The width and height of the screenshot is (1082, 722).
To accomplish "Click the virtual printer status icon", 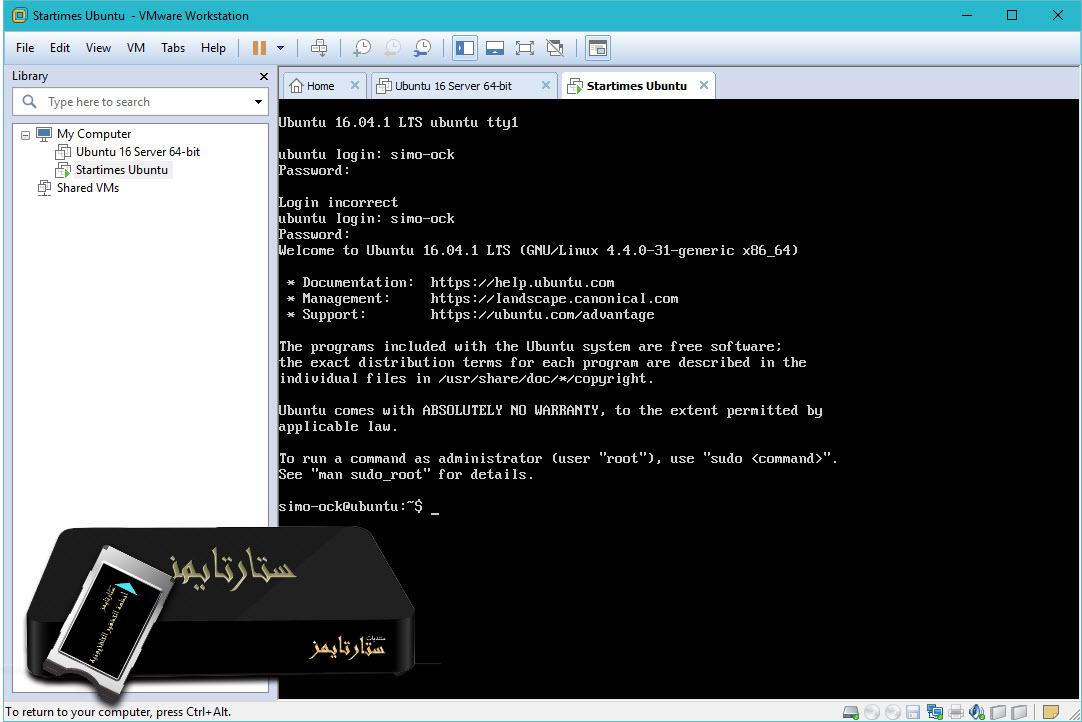I will point(957,713).
